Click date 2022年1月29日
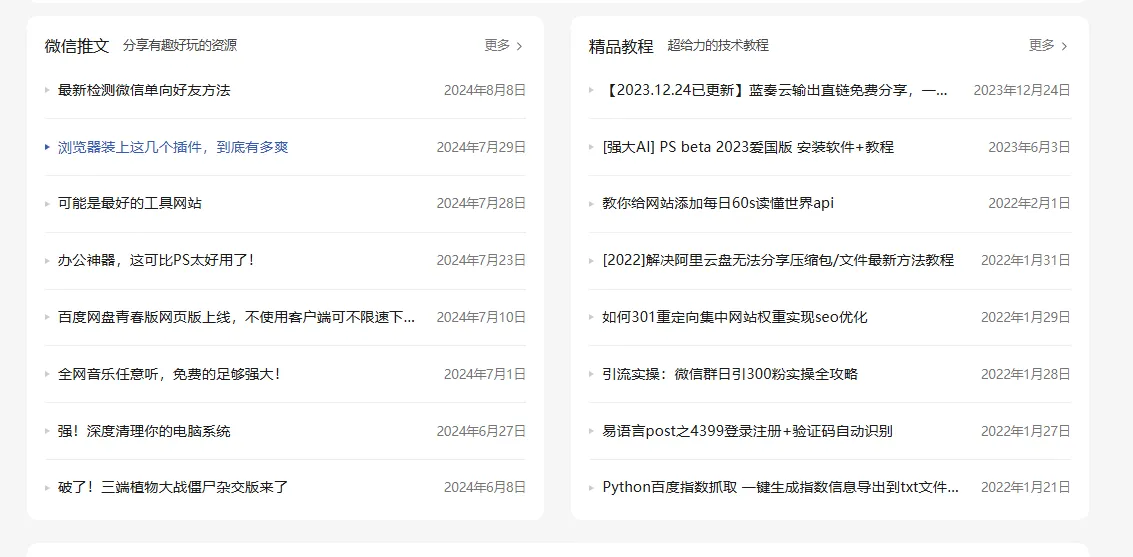Image resolution: width=1133 pixels, height=557 pixels. coord(1025,316)
